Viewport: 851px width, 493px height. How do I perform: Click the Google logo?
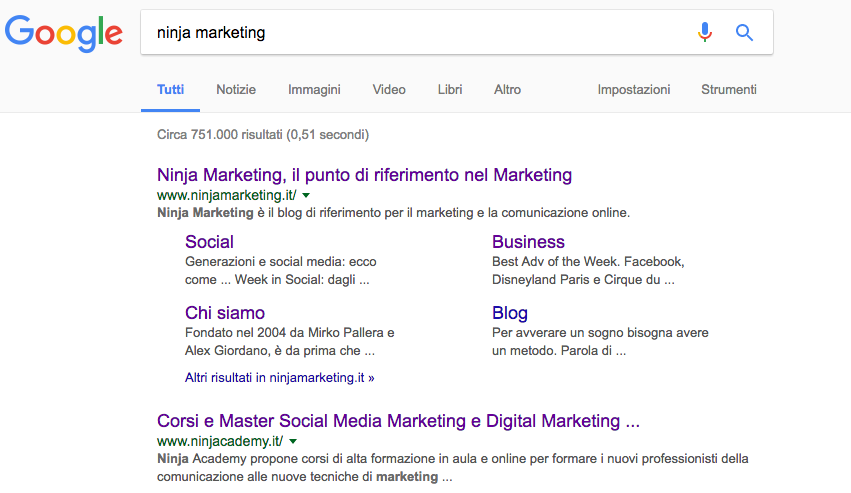[63, 33]
